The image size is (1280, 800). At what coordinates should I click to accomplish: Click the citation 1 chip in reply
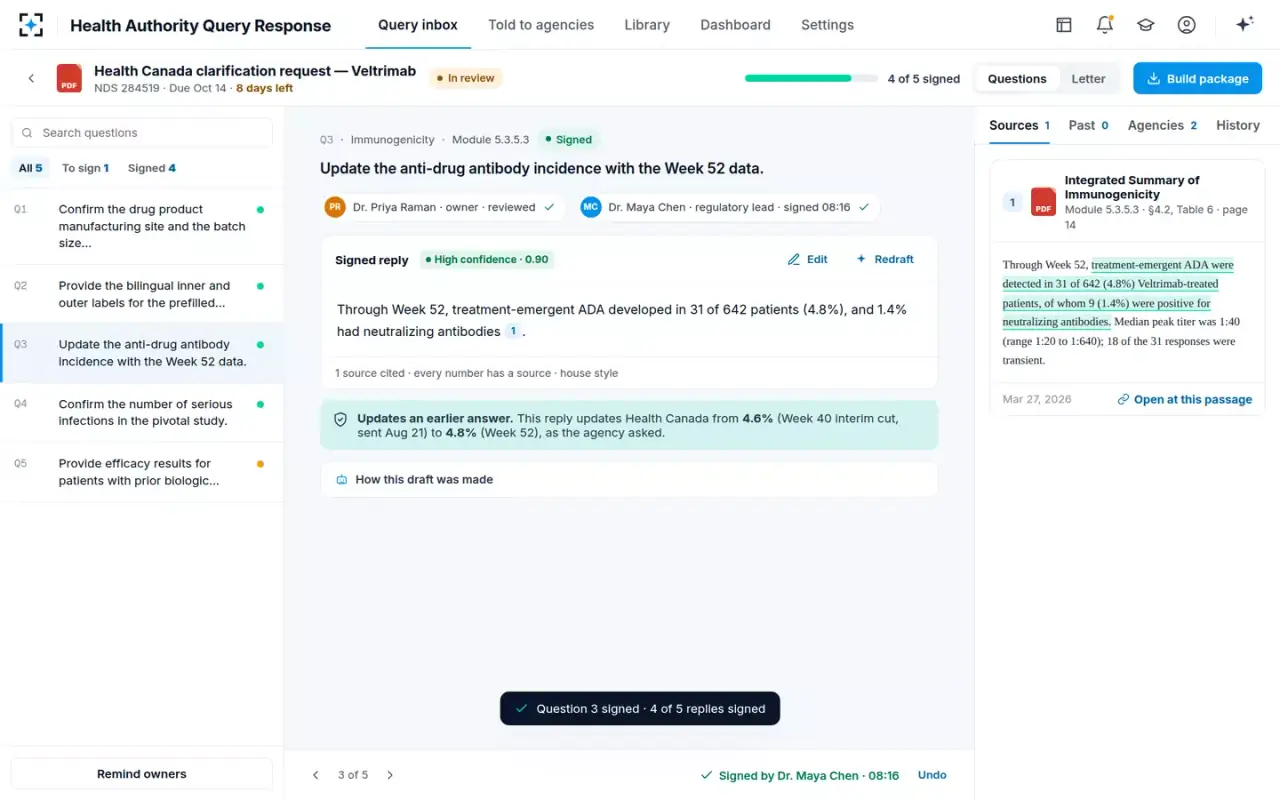pos(513,332)
